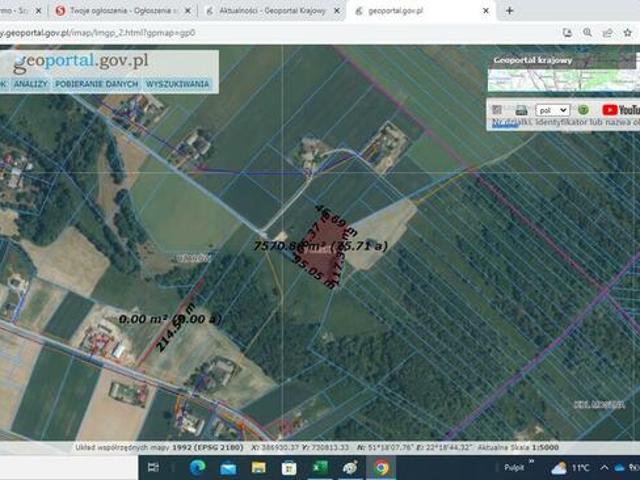
Task: Open File Explorer from the taskbar
Action: (x=259, y=467)
